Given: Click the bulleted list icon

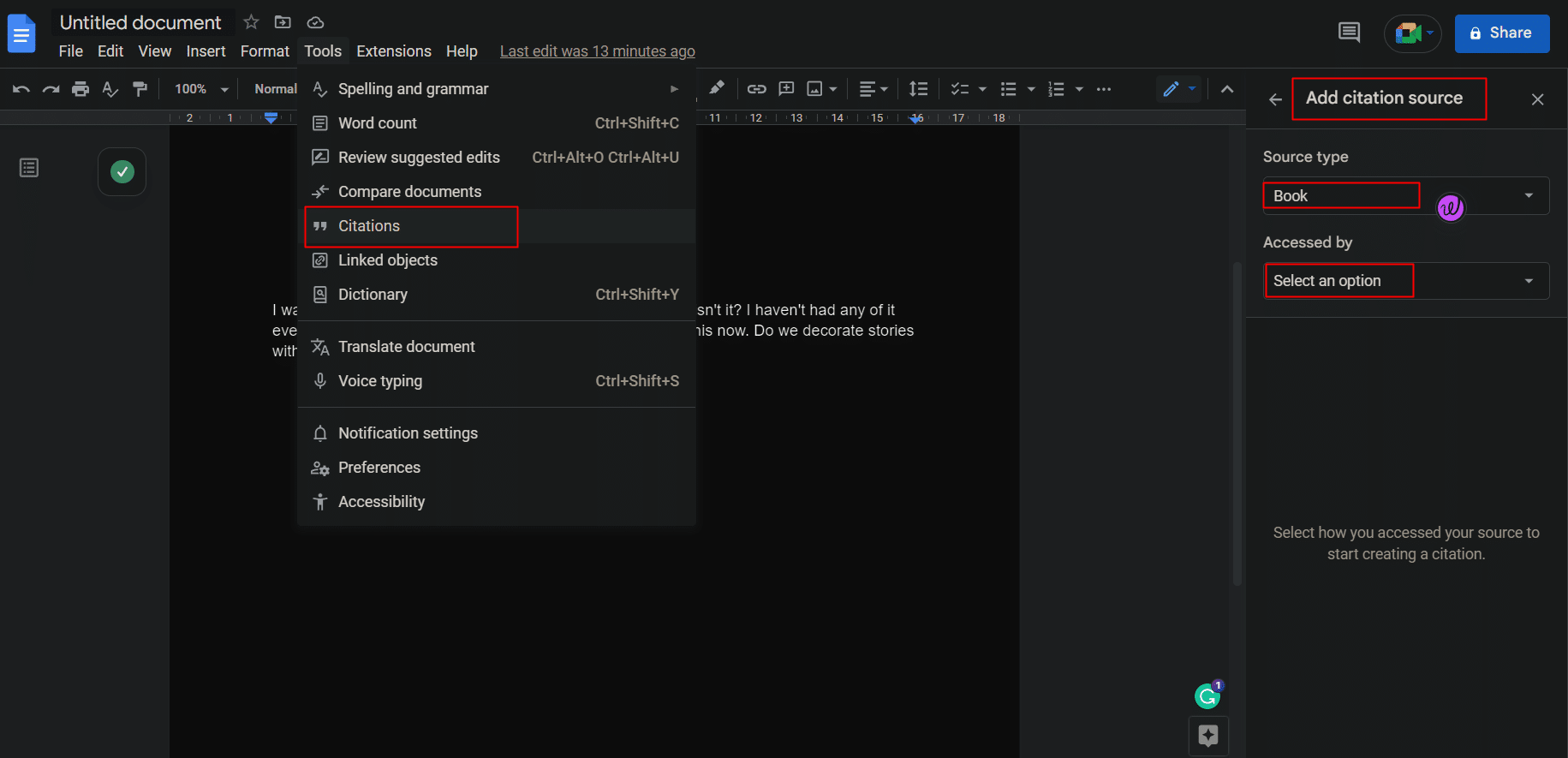Looking at the screenshot, I should 1009,89.
